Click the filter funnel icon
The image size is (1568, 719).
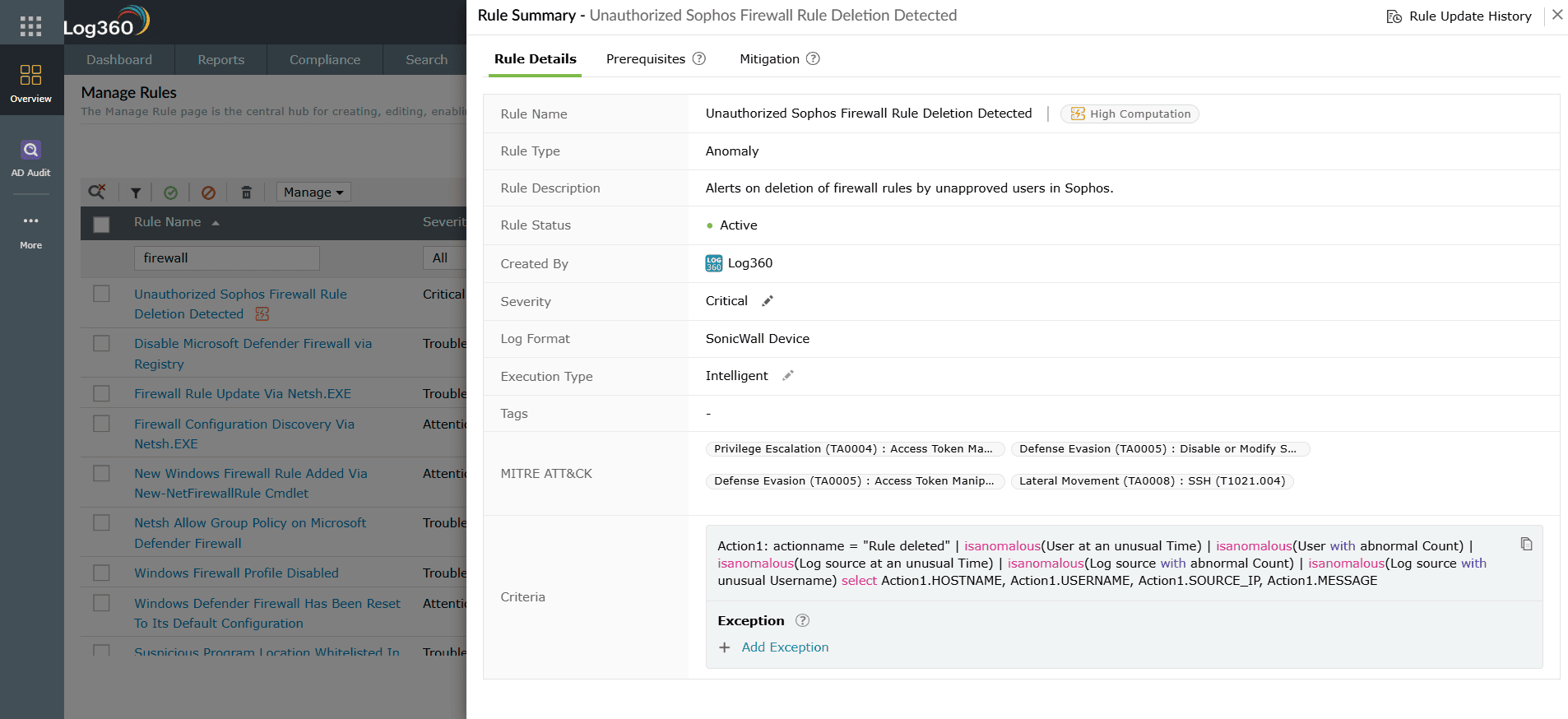(x=136, y=193)
